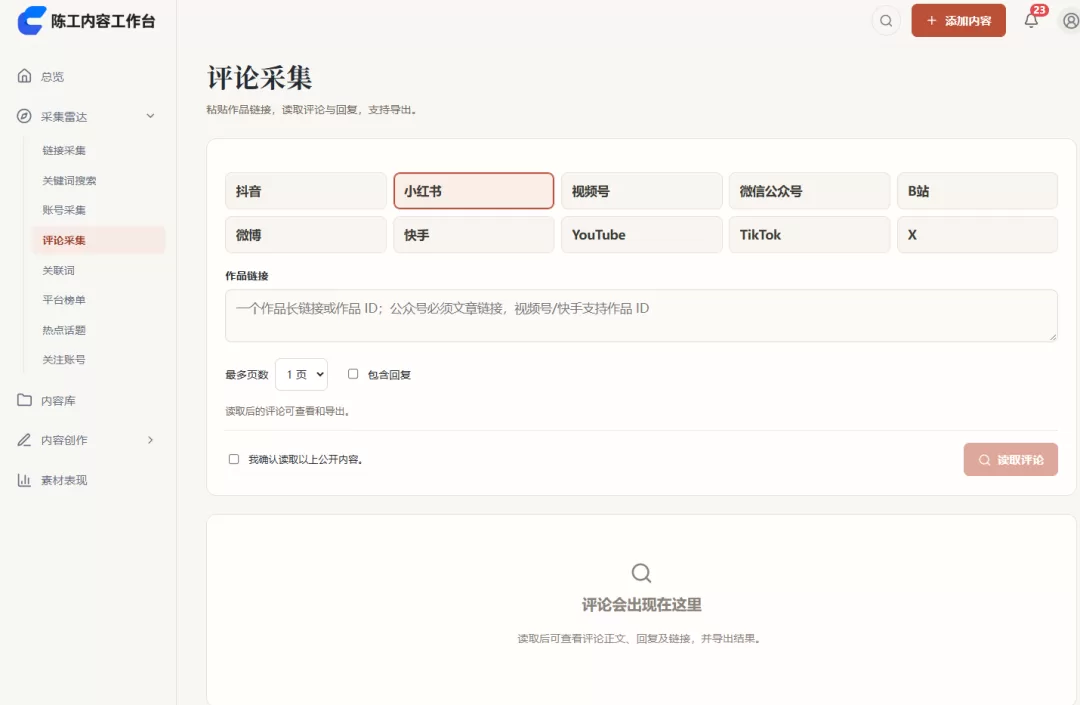This screenshot has height=705, width=1080.
Task: Click the 素材表现 bar chart icon
Action: [x=24, y=479]
